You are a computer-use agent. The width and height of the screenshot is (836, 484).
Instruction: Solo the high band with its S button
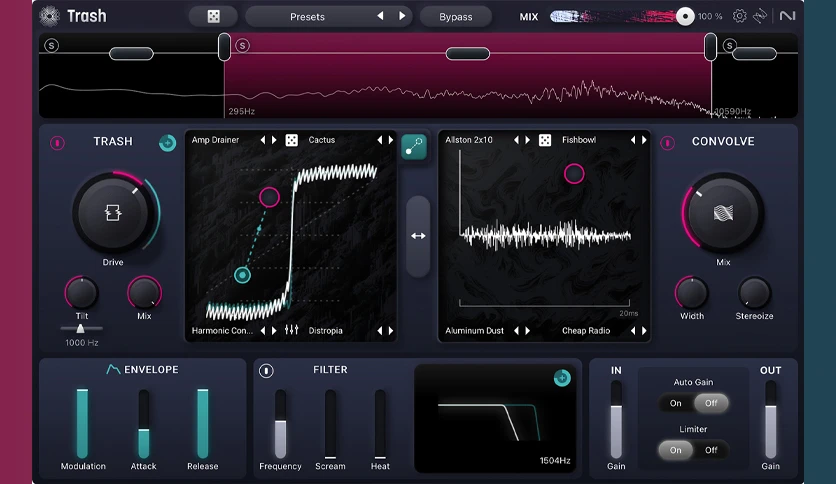point(729,45)
